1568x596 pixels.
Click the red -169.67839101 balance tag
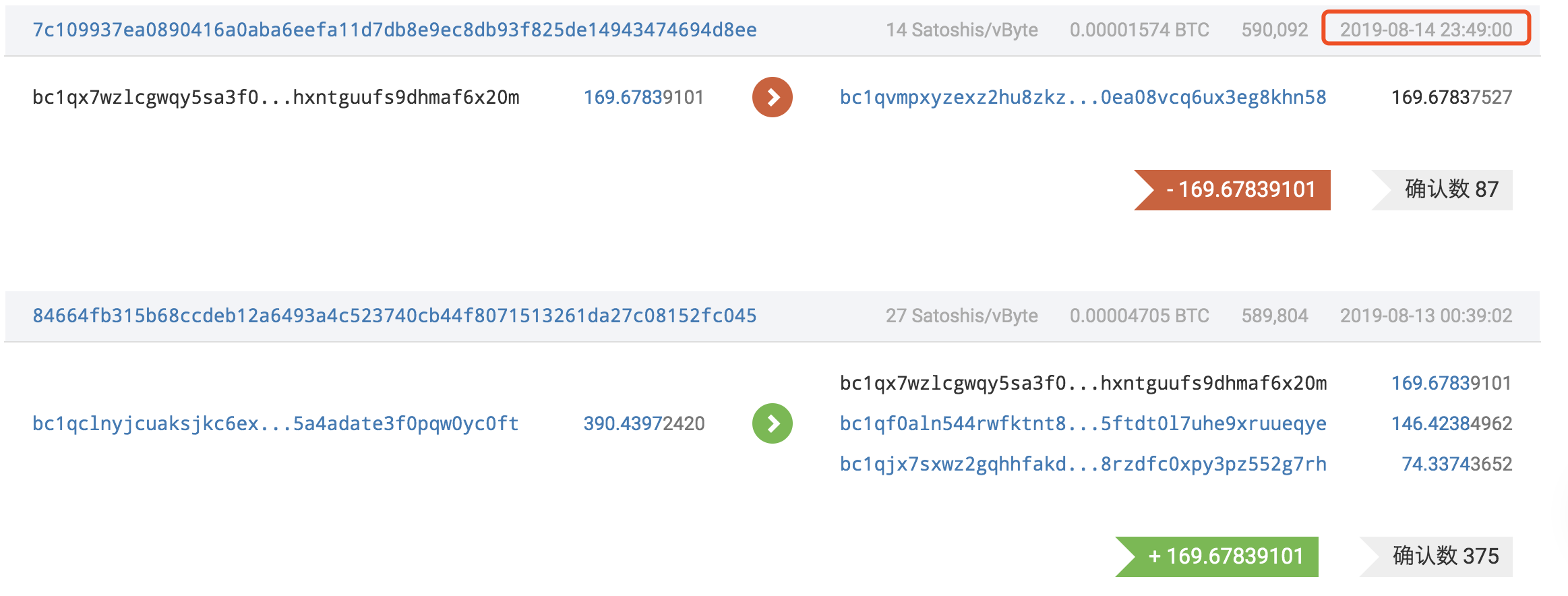point(1232,189)
